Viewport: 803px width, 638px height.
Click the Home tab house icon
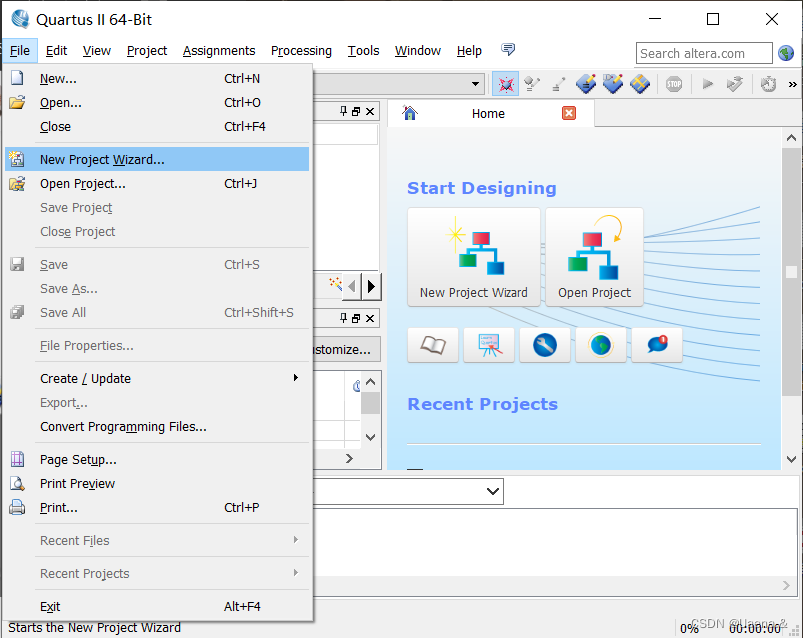point(410,113)
